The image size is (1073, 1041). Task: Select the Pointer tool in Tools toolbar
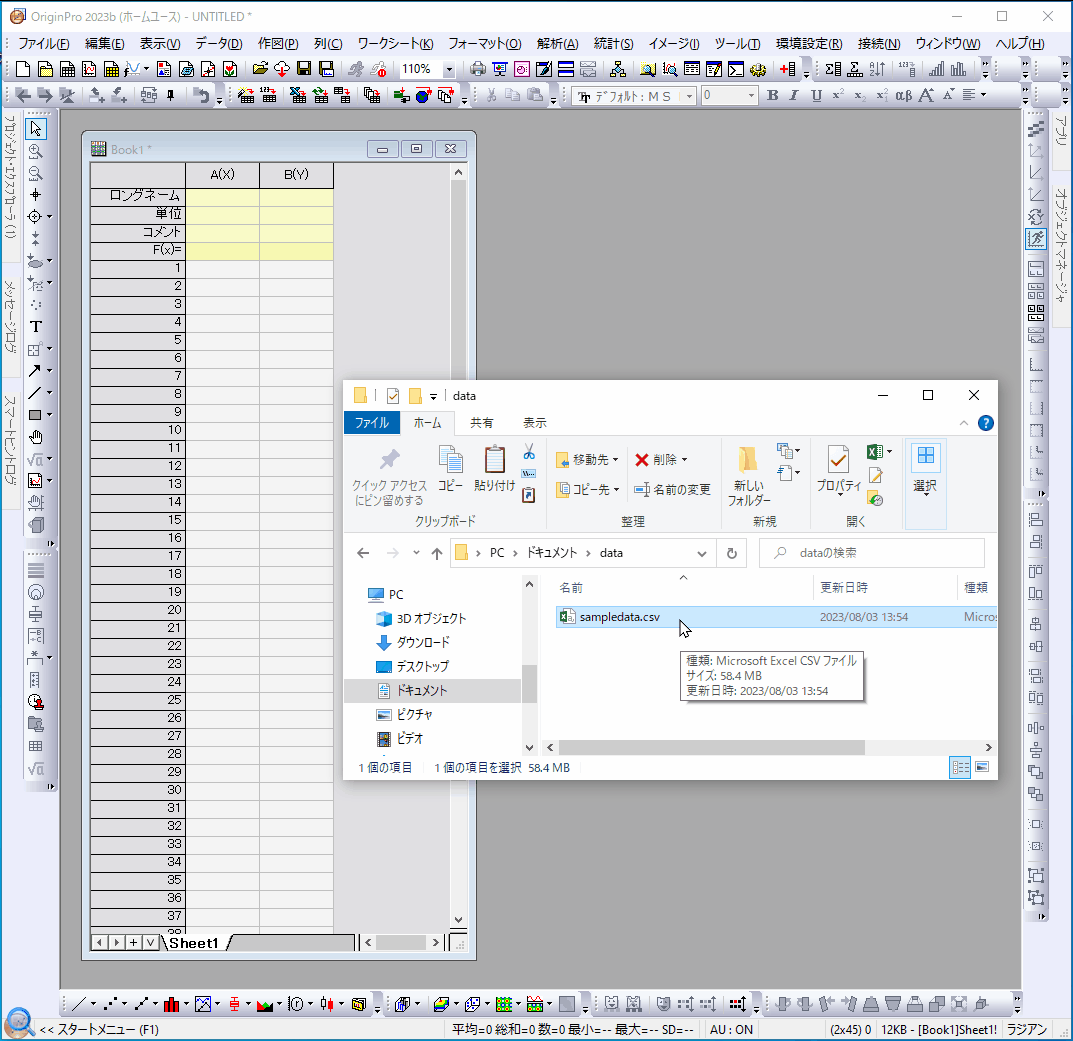[36, 129]
